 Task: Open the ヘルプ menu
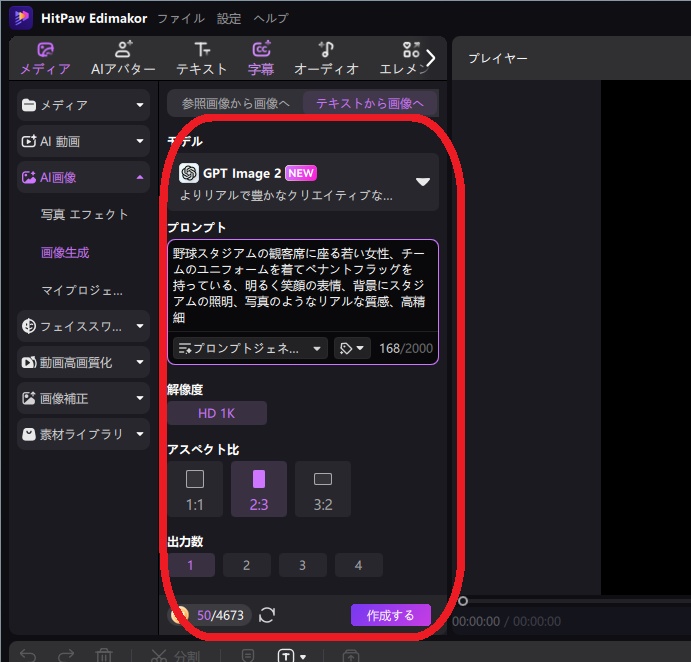(x=271, y=18)
